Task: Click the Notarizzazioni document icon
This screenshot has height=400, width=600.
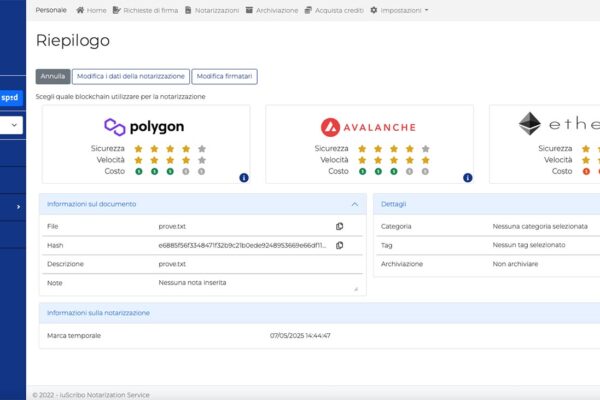Action: click(x=188, y=10)
